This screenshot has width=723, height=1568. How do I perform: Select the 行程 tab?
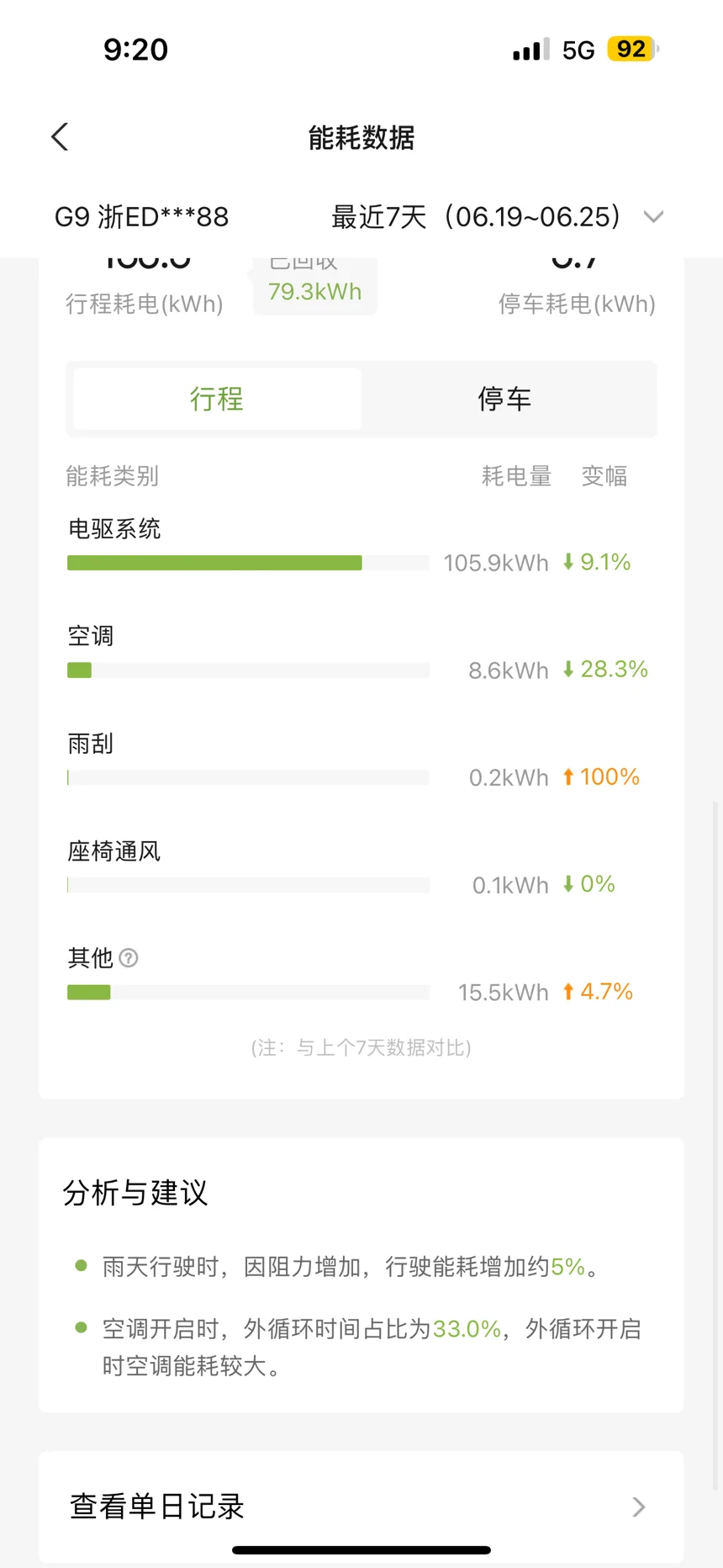click(217, 399)
